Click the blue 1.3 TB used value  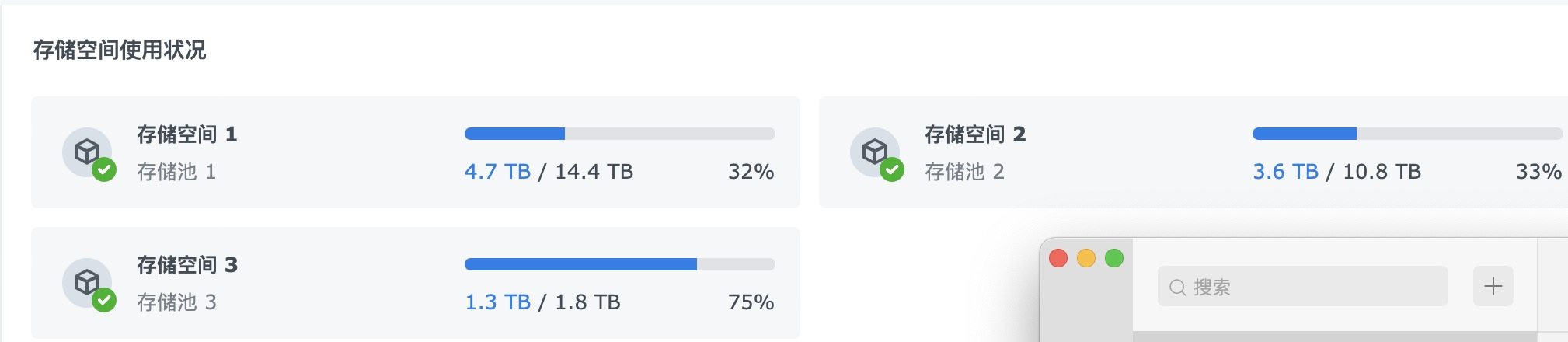point(497,302)
